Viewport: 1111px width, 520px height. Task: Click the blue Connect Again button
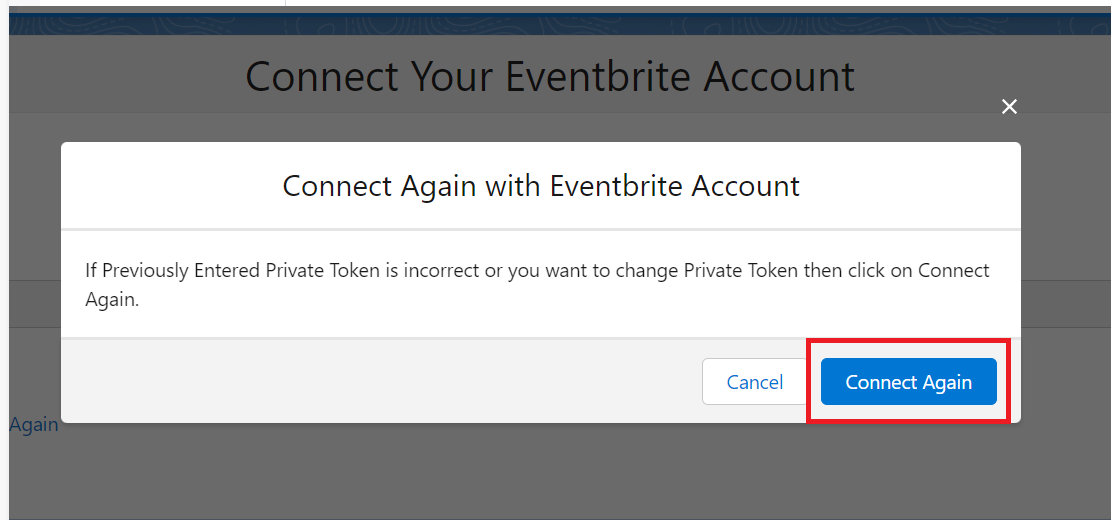tap(908, 382)
